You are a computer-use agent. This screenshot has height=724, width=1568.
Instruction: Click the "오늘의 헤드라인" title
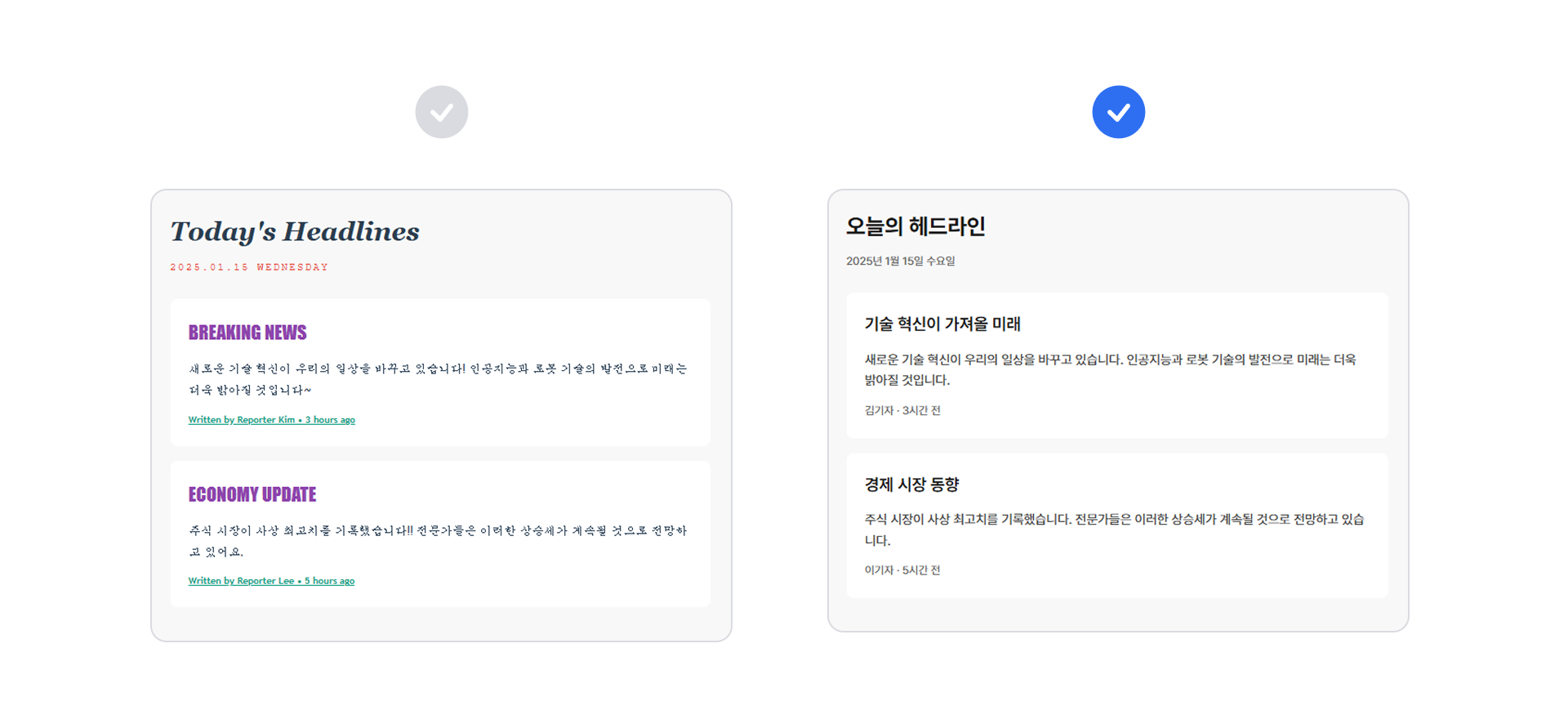tap(915, 226)
